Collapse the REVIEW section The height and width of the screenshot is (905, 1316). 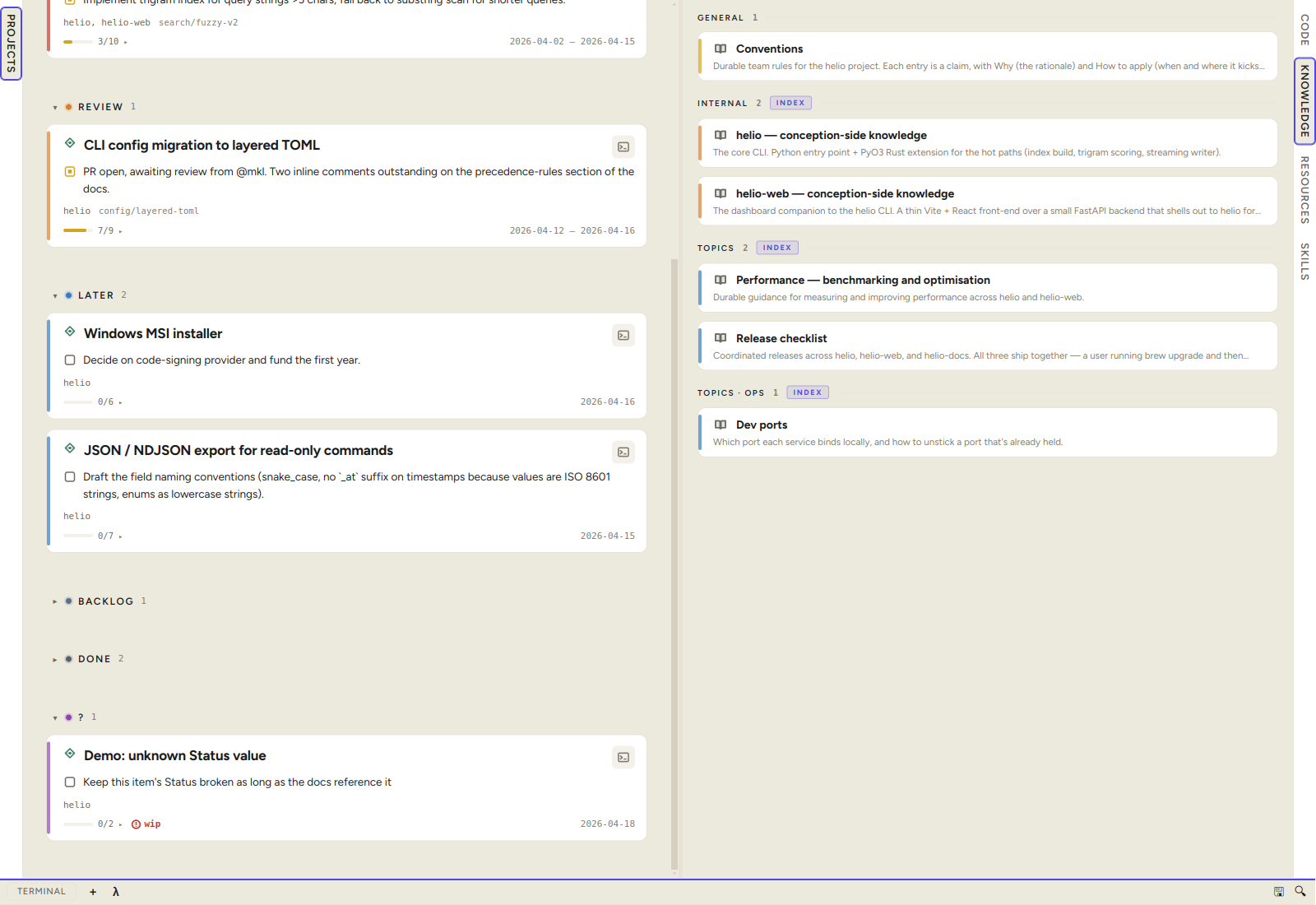[x=55, y=108]
